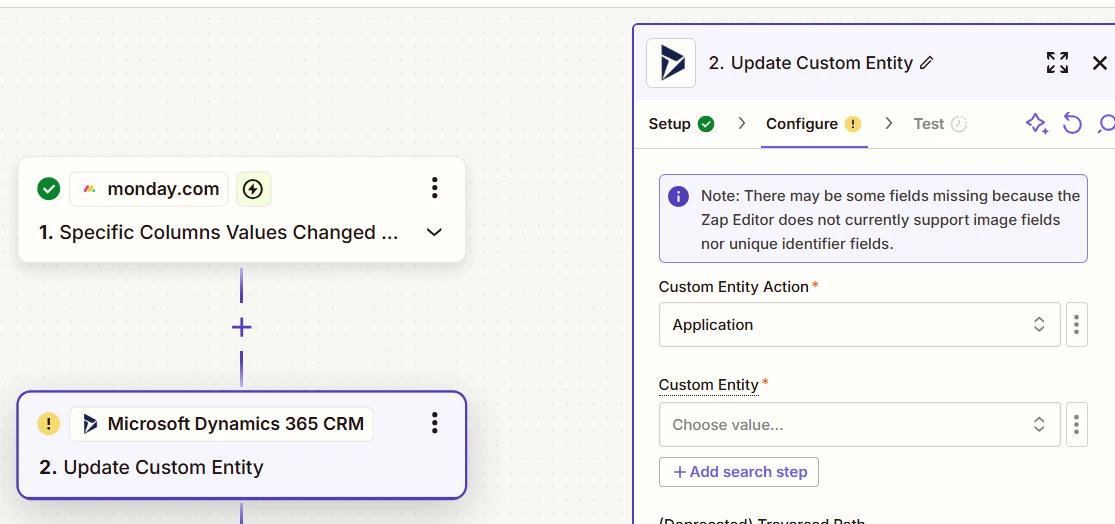Open the Custom Entity Choose value dropdown
This screenshot has height=524, width=1115.
pos(859,425)
